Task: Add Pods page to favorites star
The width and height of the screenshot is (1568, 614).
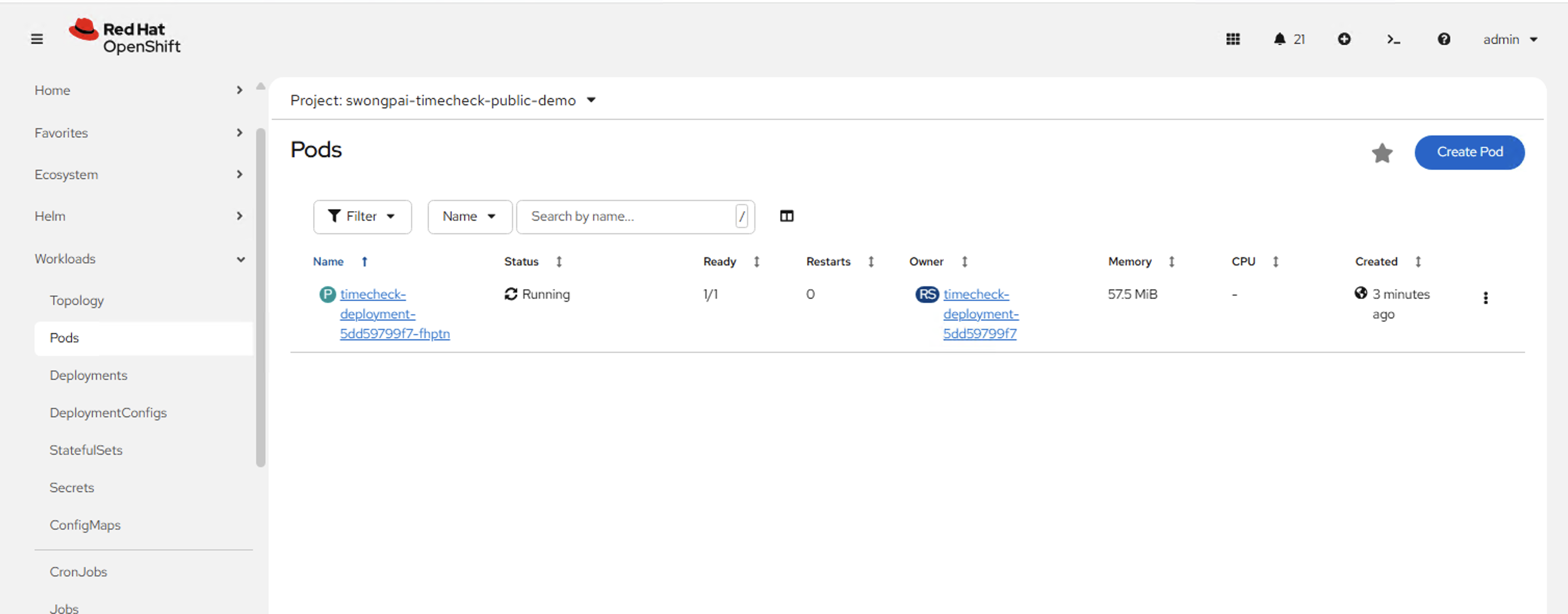Action: coord(1382,153)
